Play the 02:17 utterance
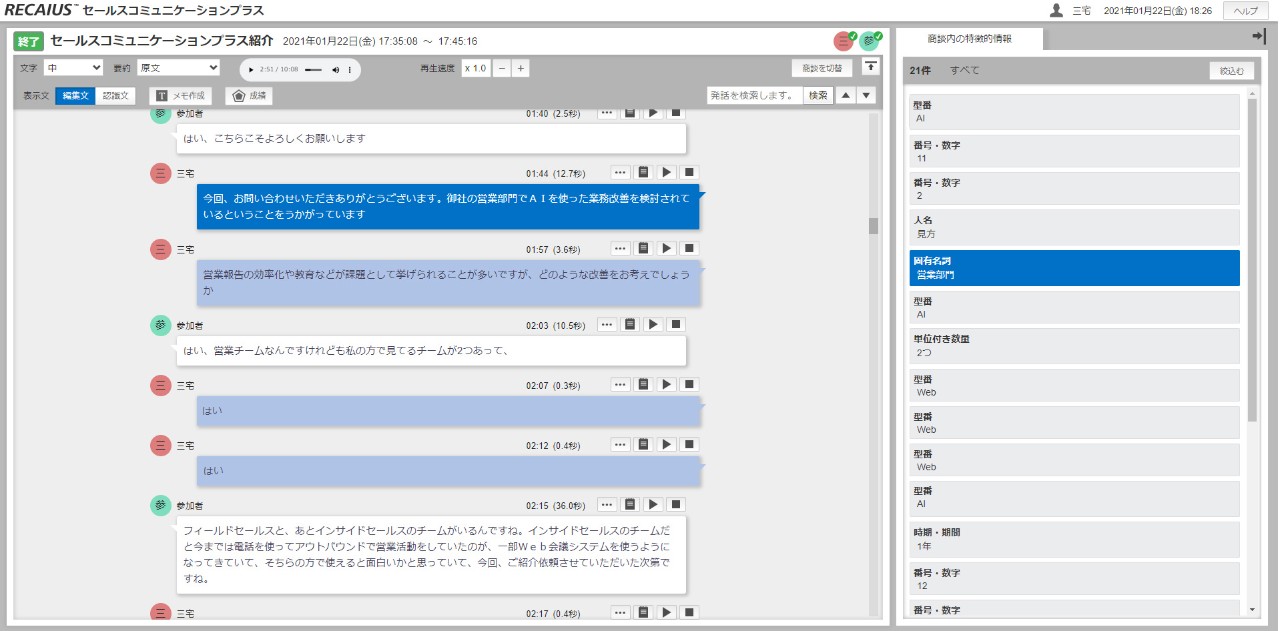This screenshot has width=1280, height=631. pos(667,612)
